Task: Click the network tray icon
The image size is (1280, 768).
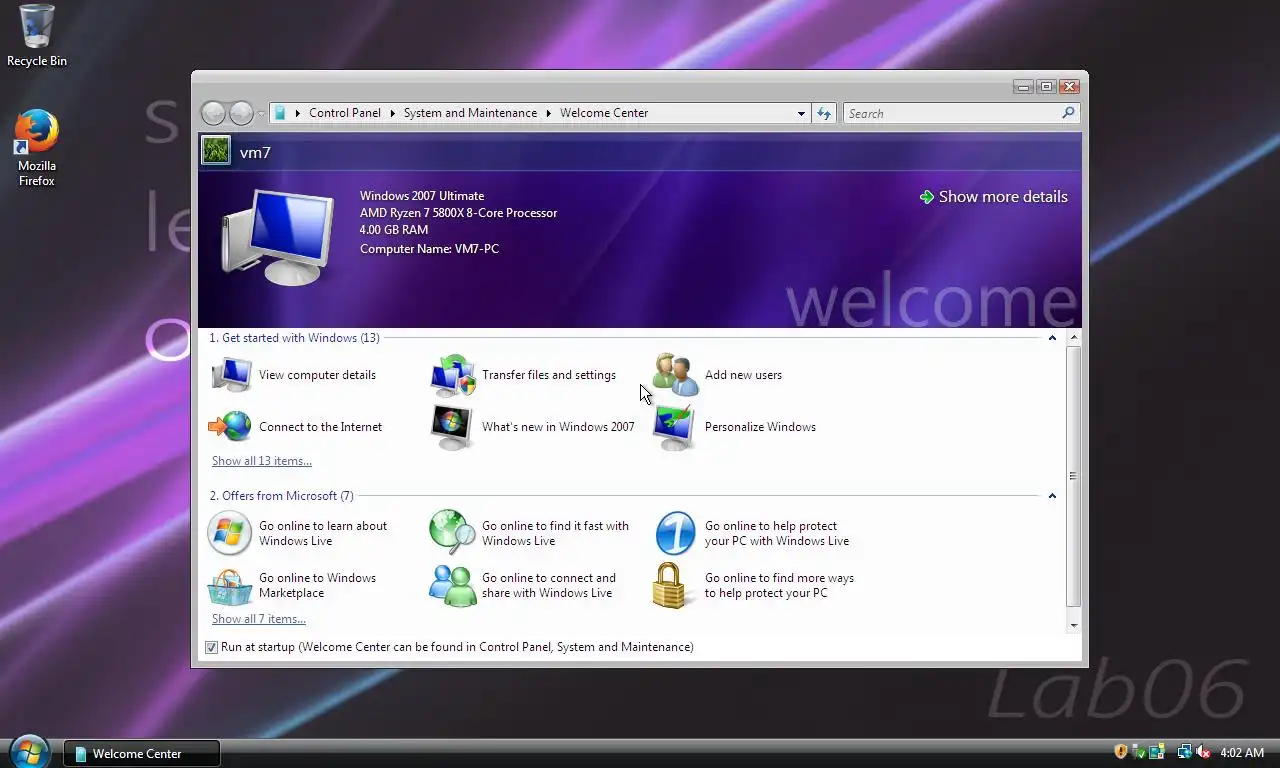Action: click(1185, 752)
